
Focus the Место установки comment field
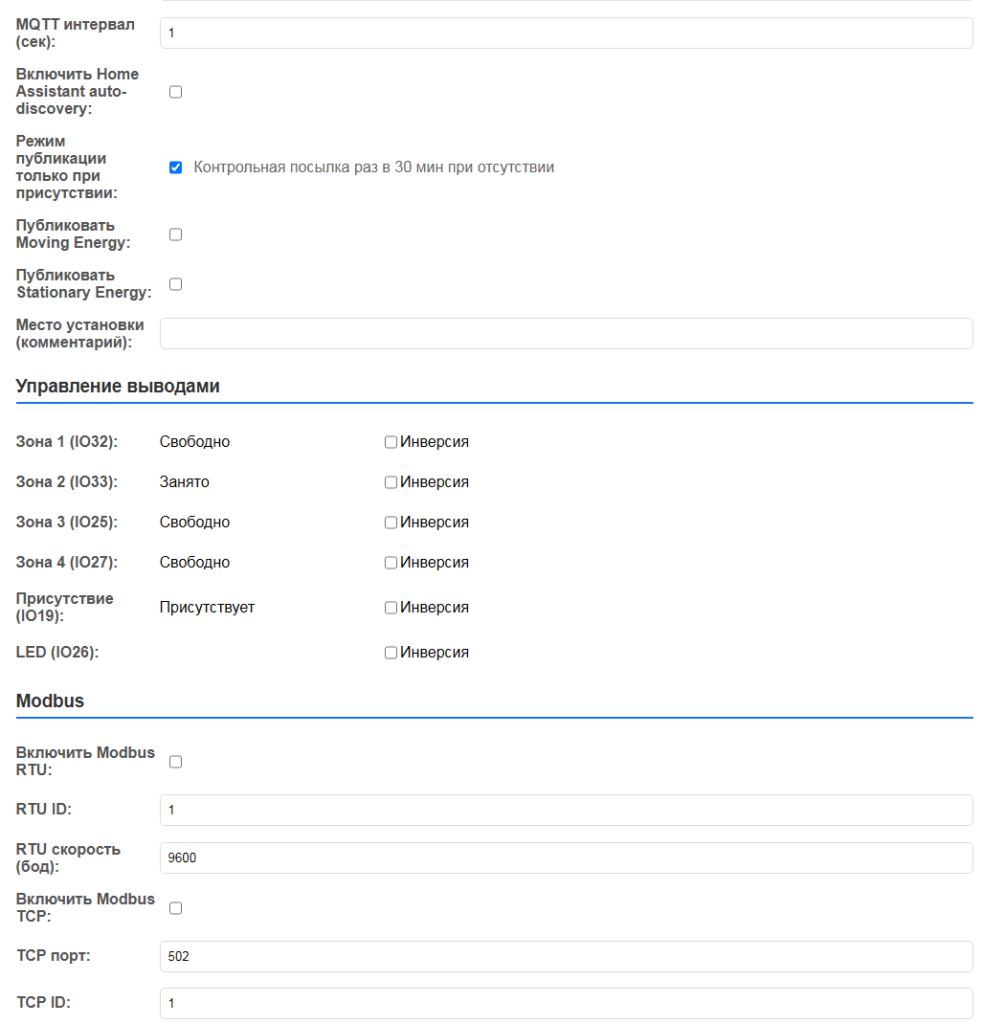pyautogui.click(x=566, y=334)
